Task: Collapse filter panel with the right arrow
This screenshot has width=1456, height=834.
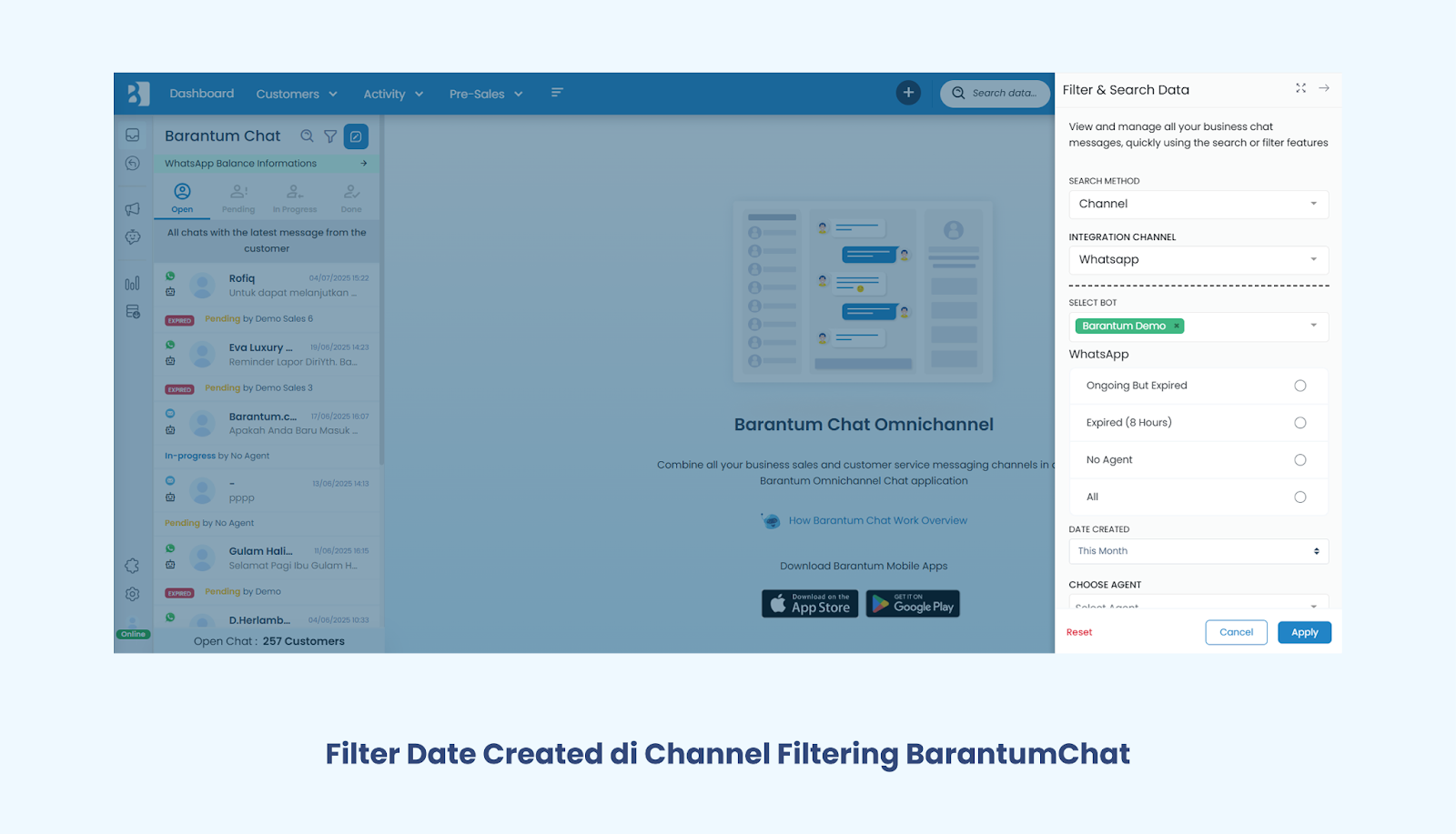Action: (x=1324, y=88)
